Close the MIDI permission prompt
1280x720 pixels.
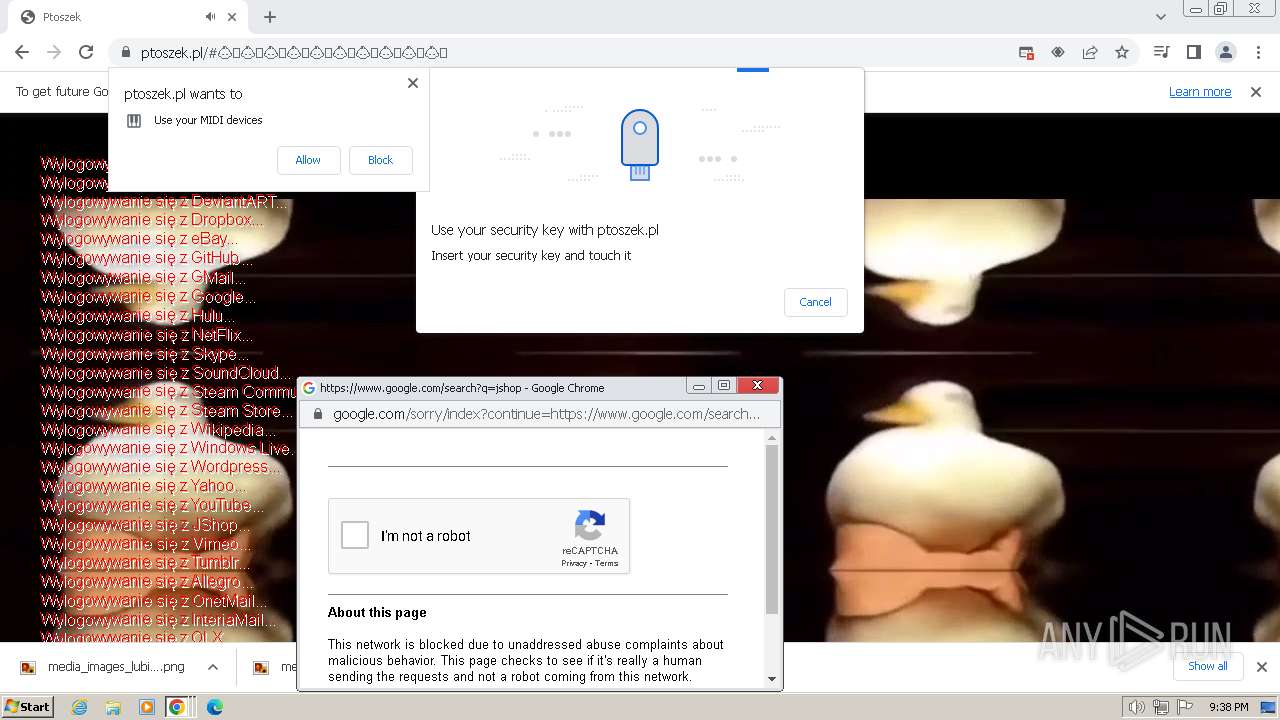pos(413,83)
